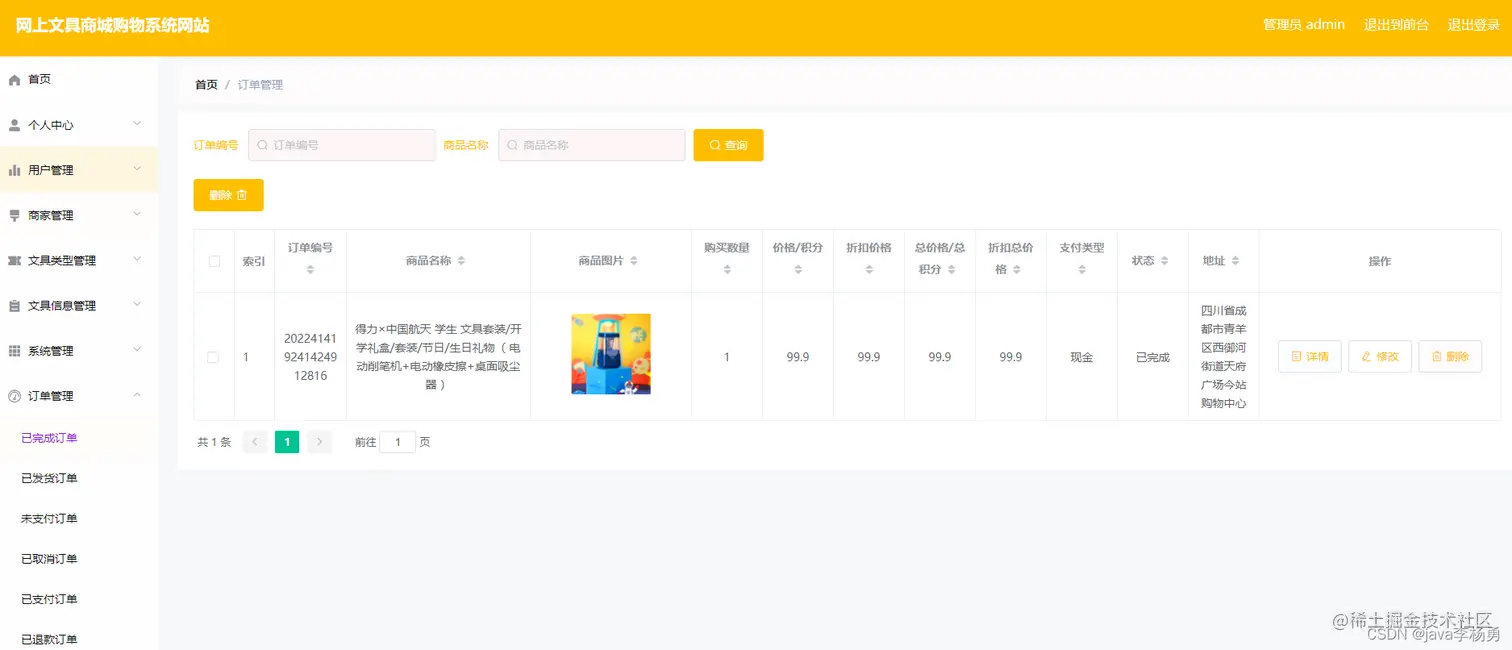Click the person icon beside 个人中心
Viewport: 1512px width, 650px height.
(14, 125)
